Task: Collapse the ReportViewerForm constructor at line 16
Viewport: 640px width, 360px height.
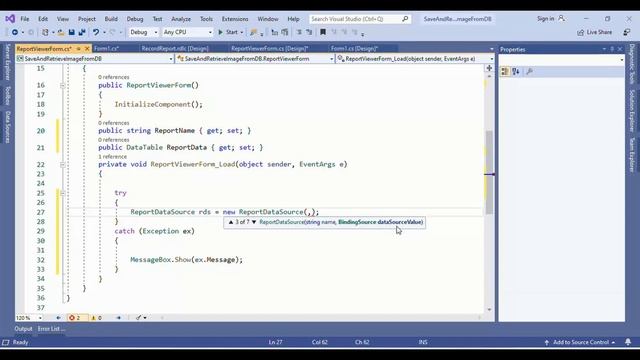Action: pyautogui.click(x=62, y=85)
